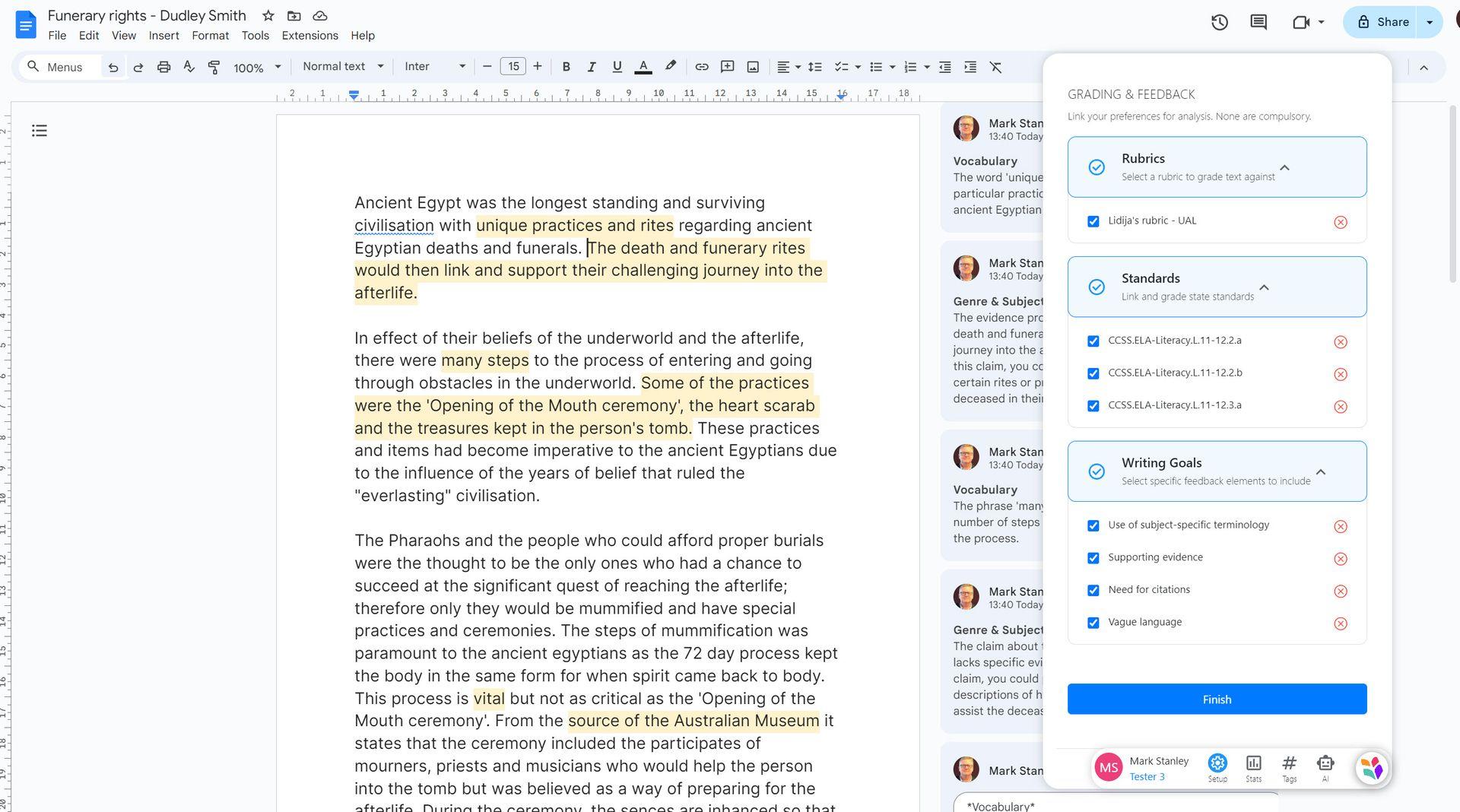
Task: Open the Extensions menu
Action: pos(309,36)
